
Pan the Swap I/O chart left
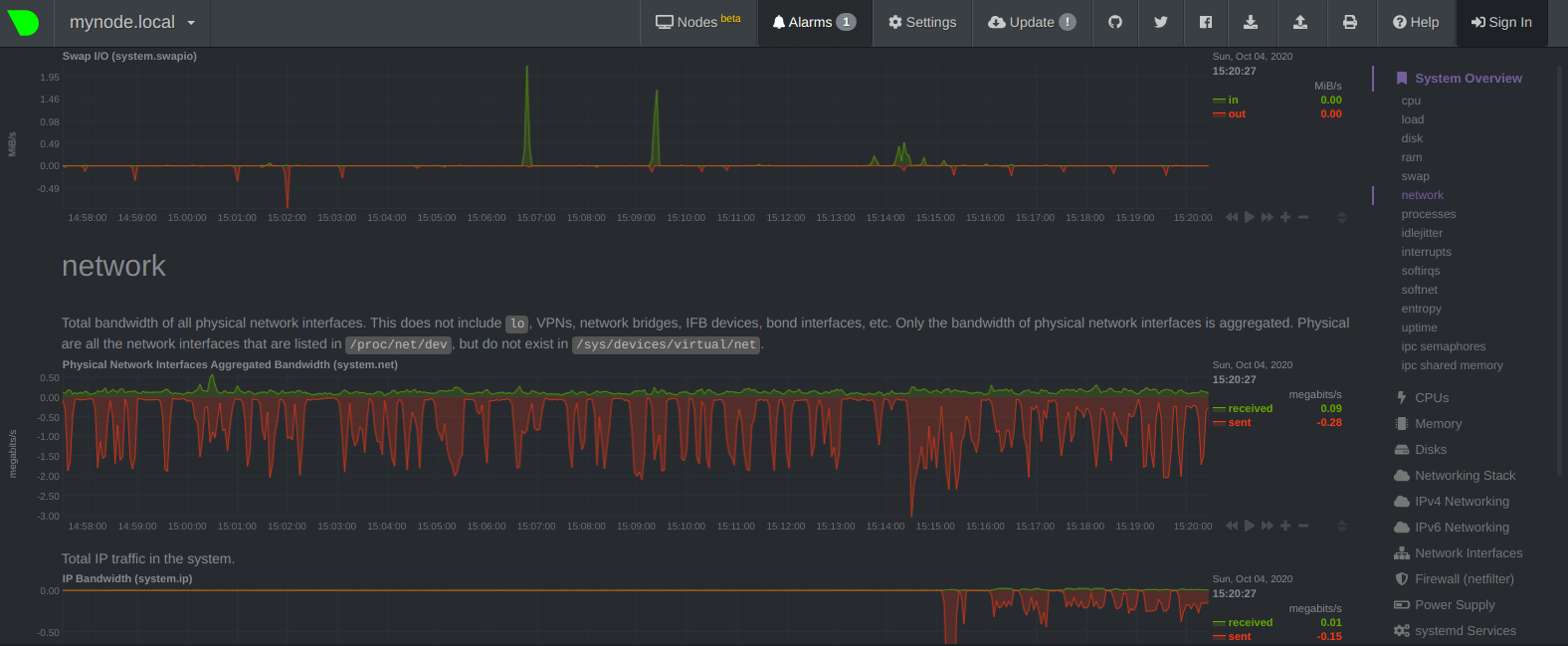coord(1232,217)
